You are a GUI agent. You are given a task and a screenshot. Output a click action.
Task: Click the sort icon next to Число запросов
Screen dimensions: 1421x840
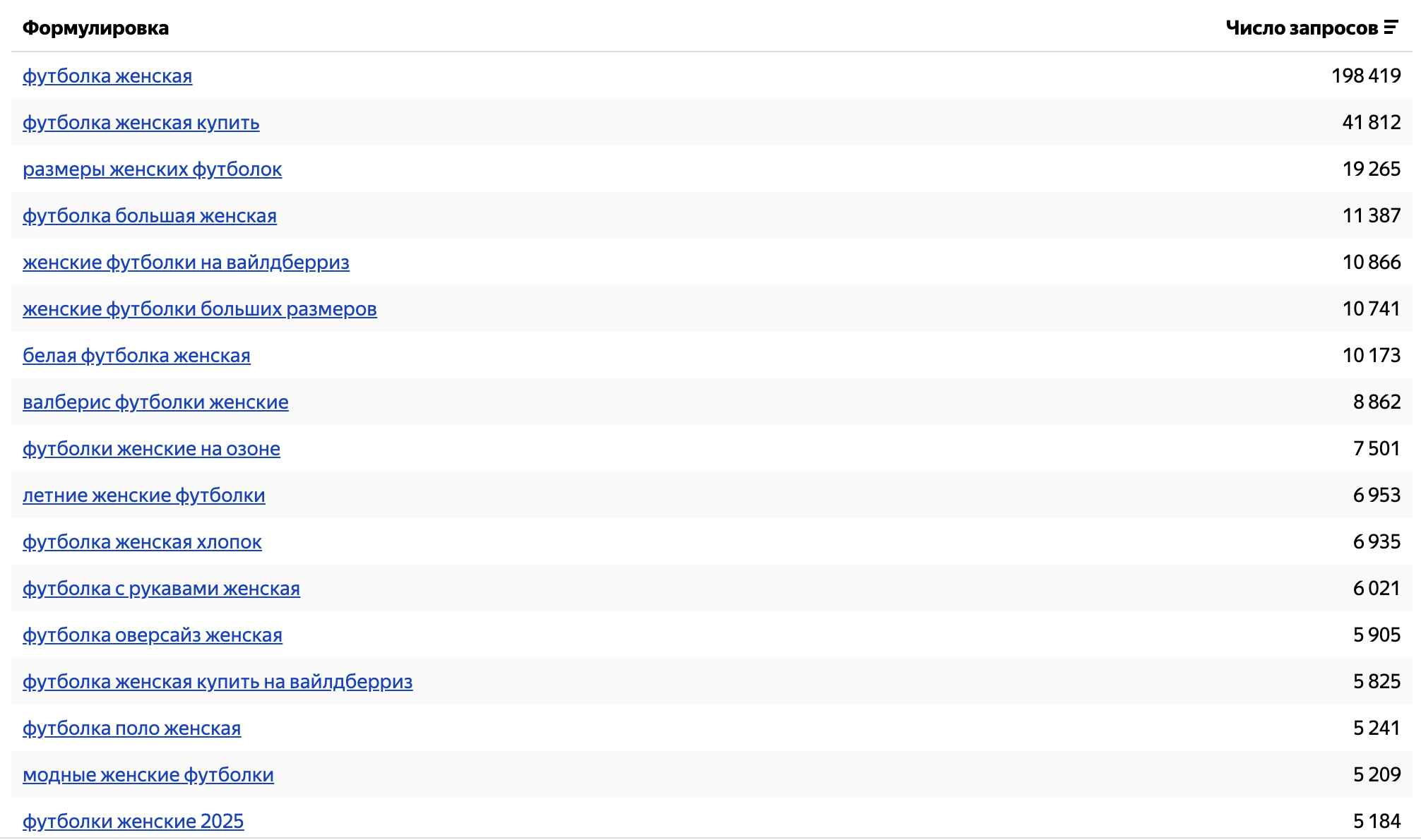1391,28
